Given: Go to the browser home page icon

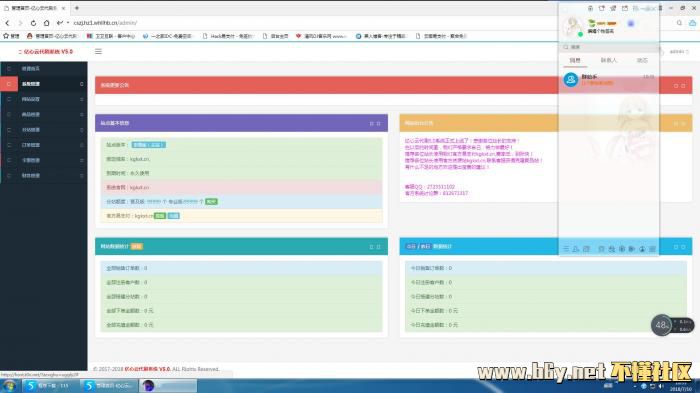Looking at the screenshot, I should 46,23.
